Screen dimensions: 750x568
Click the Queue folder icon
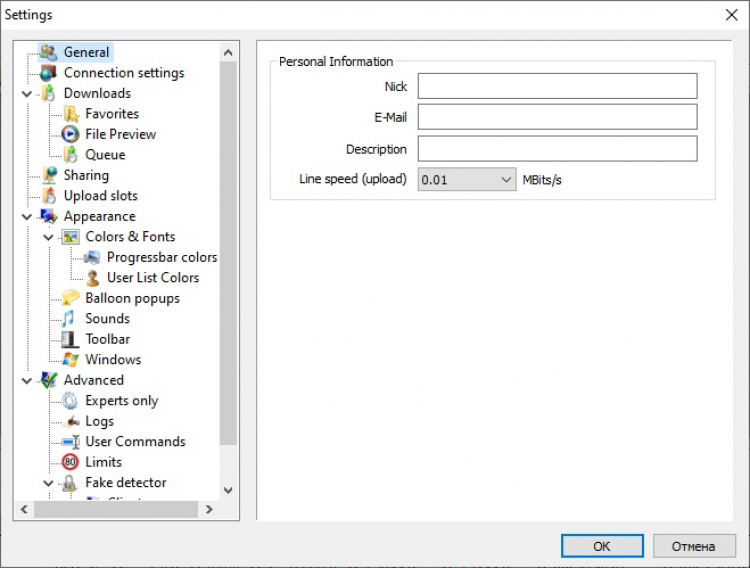click(70, 155)
